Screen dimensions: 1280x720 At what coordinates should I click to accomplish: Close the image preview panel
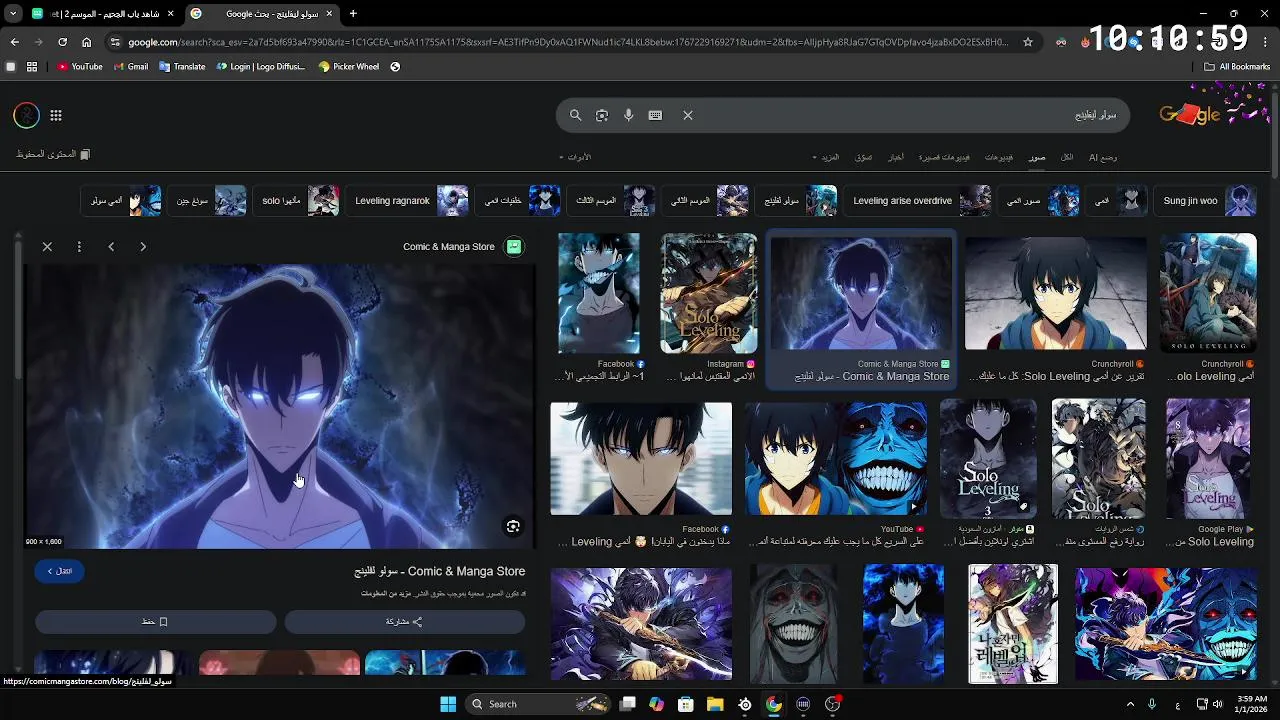(x=47, y=246)
